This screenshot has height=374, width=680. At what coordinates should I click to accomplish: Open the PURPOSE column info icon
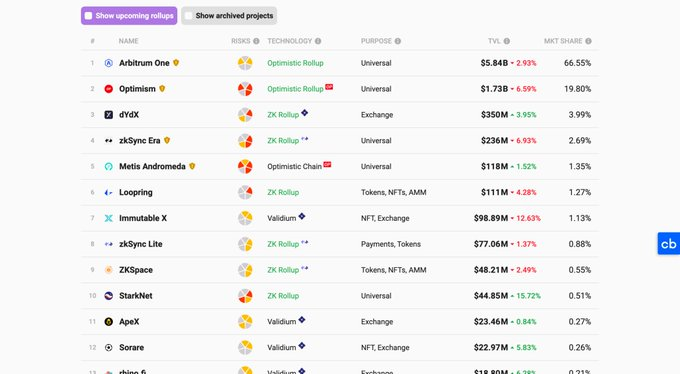(x=398, y=41)
